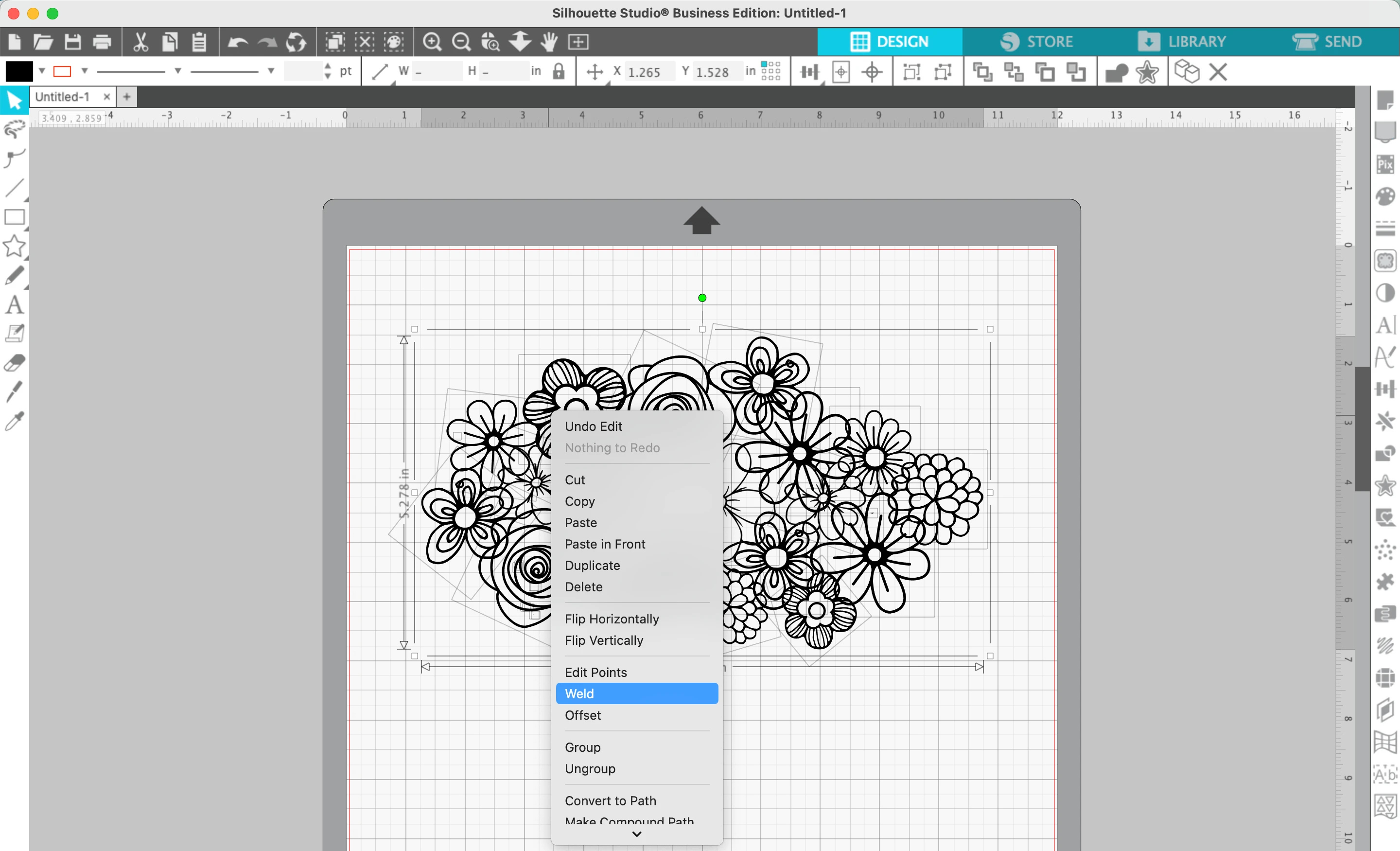Select the Eraser tool
The image size is (1400, 851).
tap(14, 363)
